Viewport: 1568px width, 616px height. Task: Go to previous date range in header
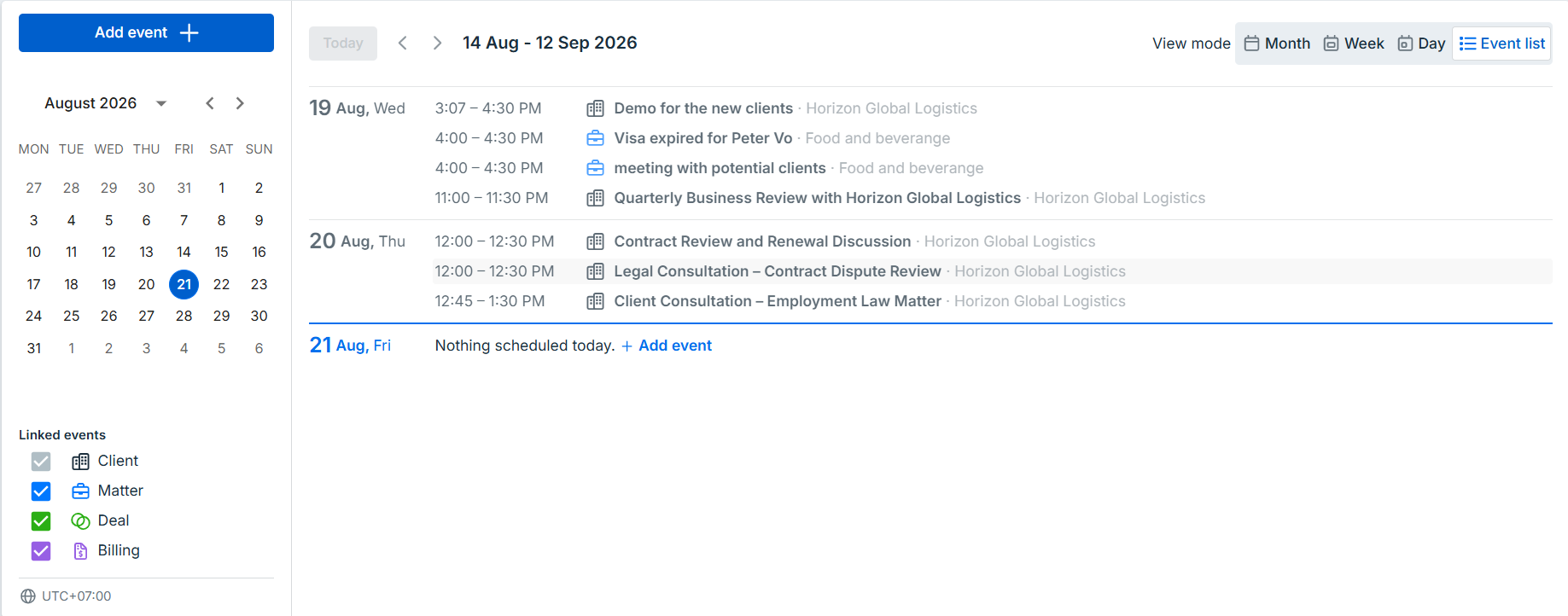(403, 43)
